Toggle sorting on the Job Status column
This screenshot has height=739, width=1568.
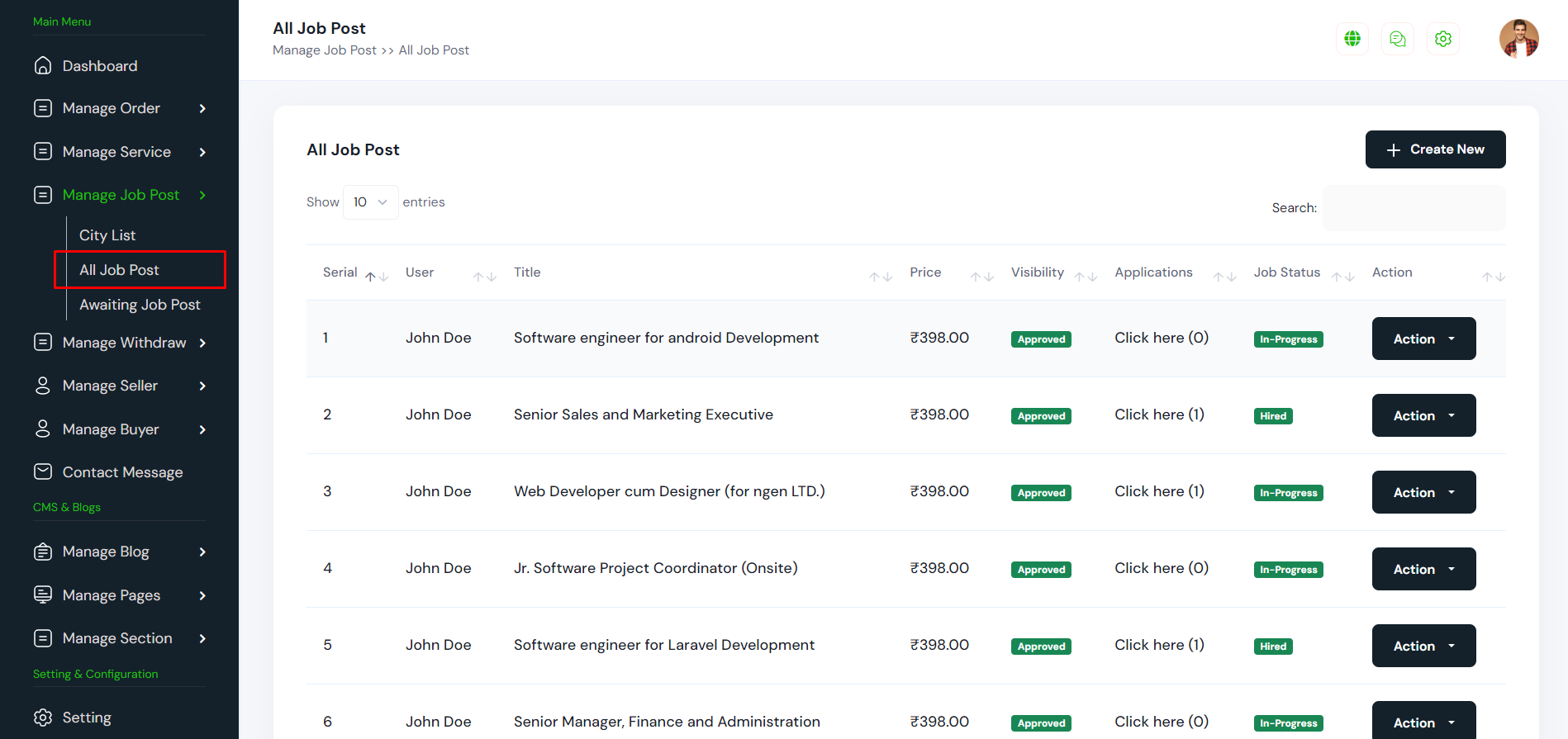[x=1342, y=277]
